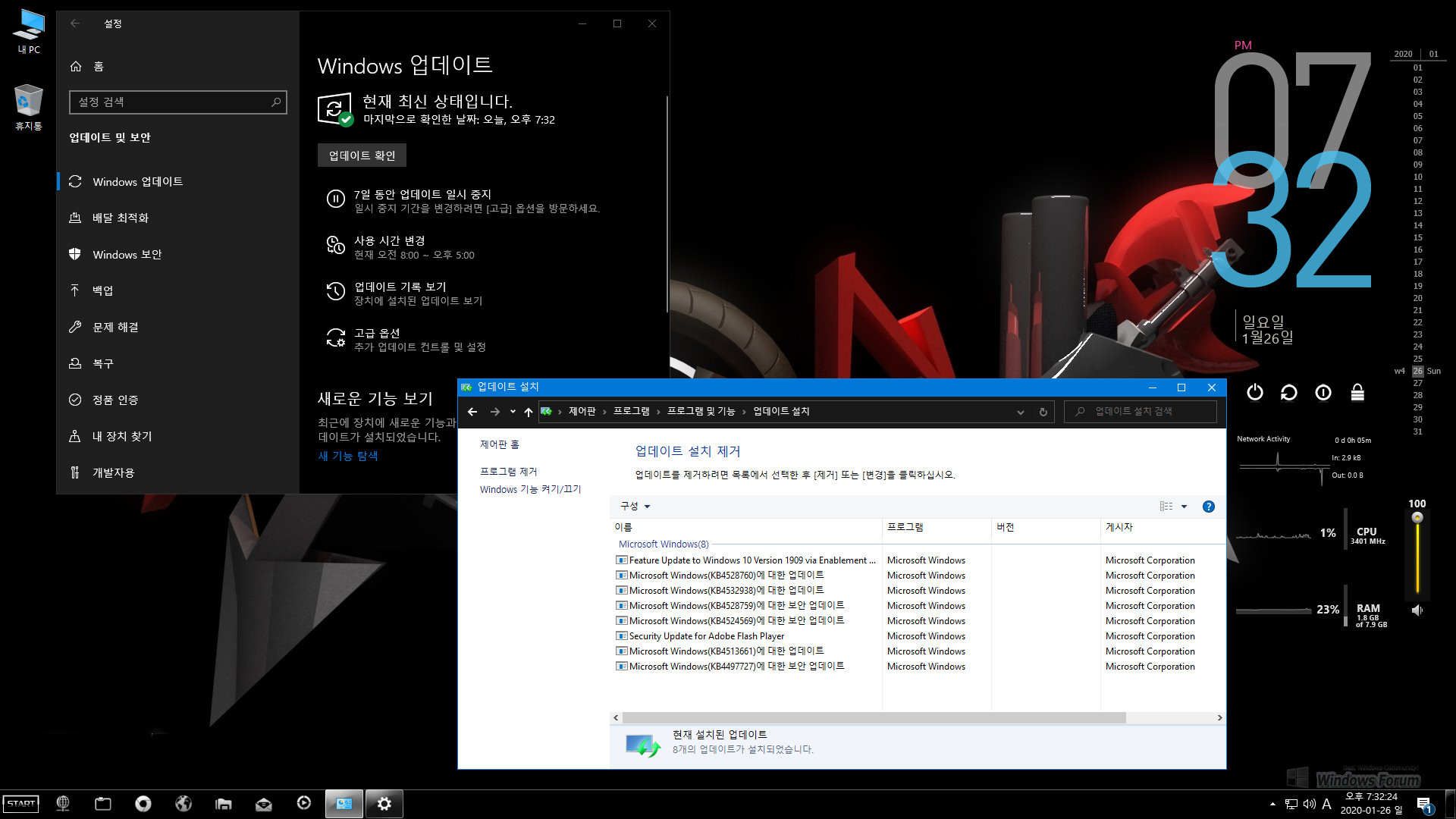Select Security Update for Adobe Flash Player
The height and width of the screenshot is (819, 1456).
[x=701, y=636]
